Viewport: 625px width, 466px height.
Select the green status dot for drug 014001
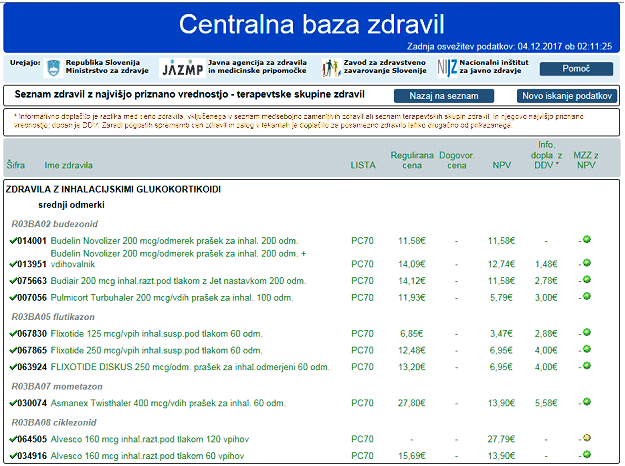(587, 240)
